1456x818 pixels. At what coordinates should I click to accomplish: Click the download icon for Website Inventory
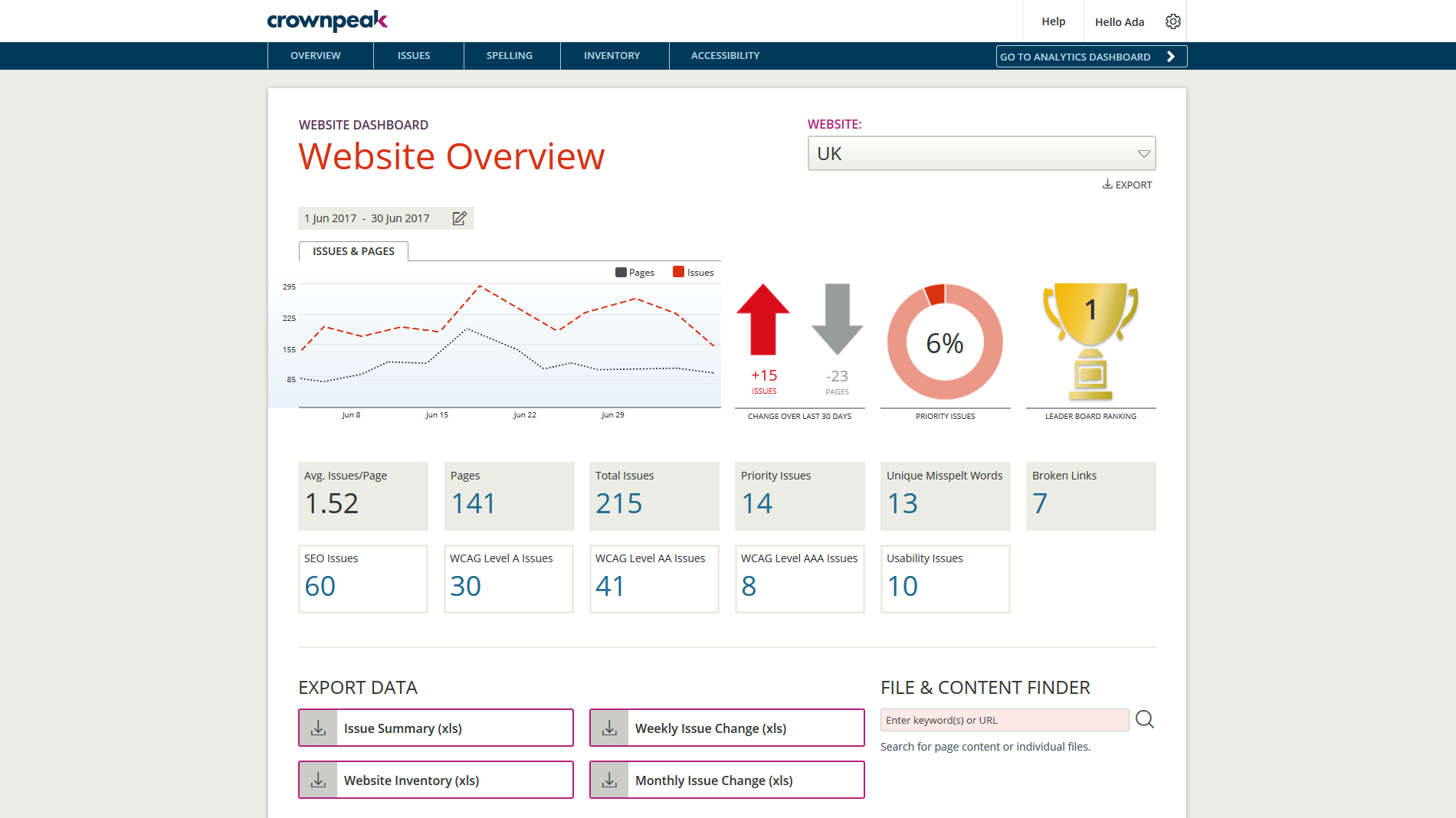(x=318, y=780)
